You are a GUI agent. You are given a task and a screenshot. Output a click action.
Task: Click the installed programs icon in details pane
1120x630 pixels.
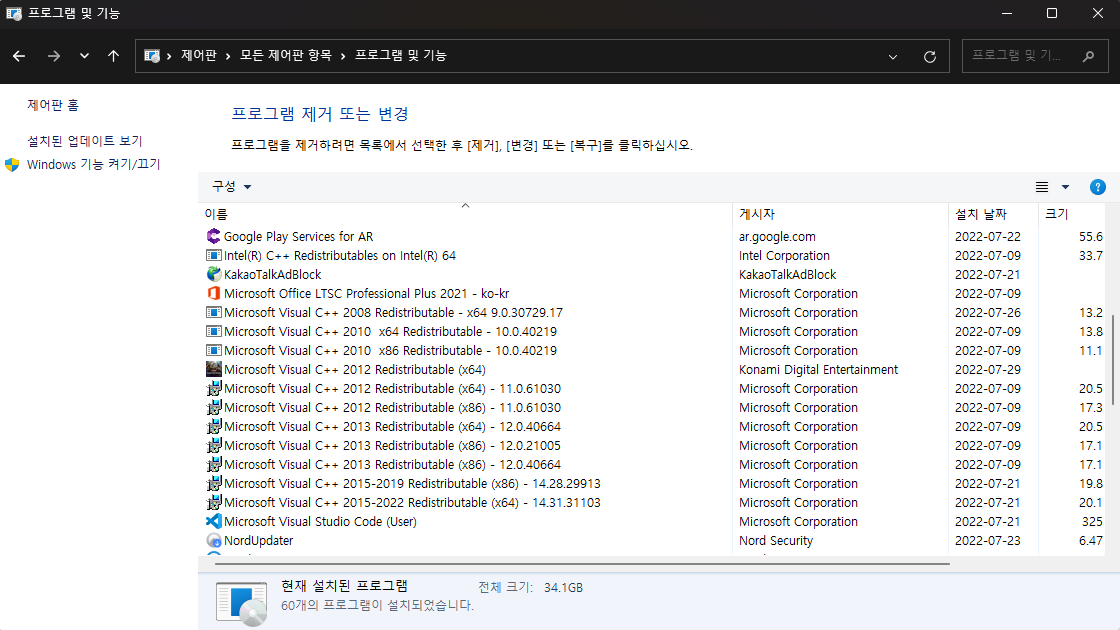click(x=242, y=602)
